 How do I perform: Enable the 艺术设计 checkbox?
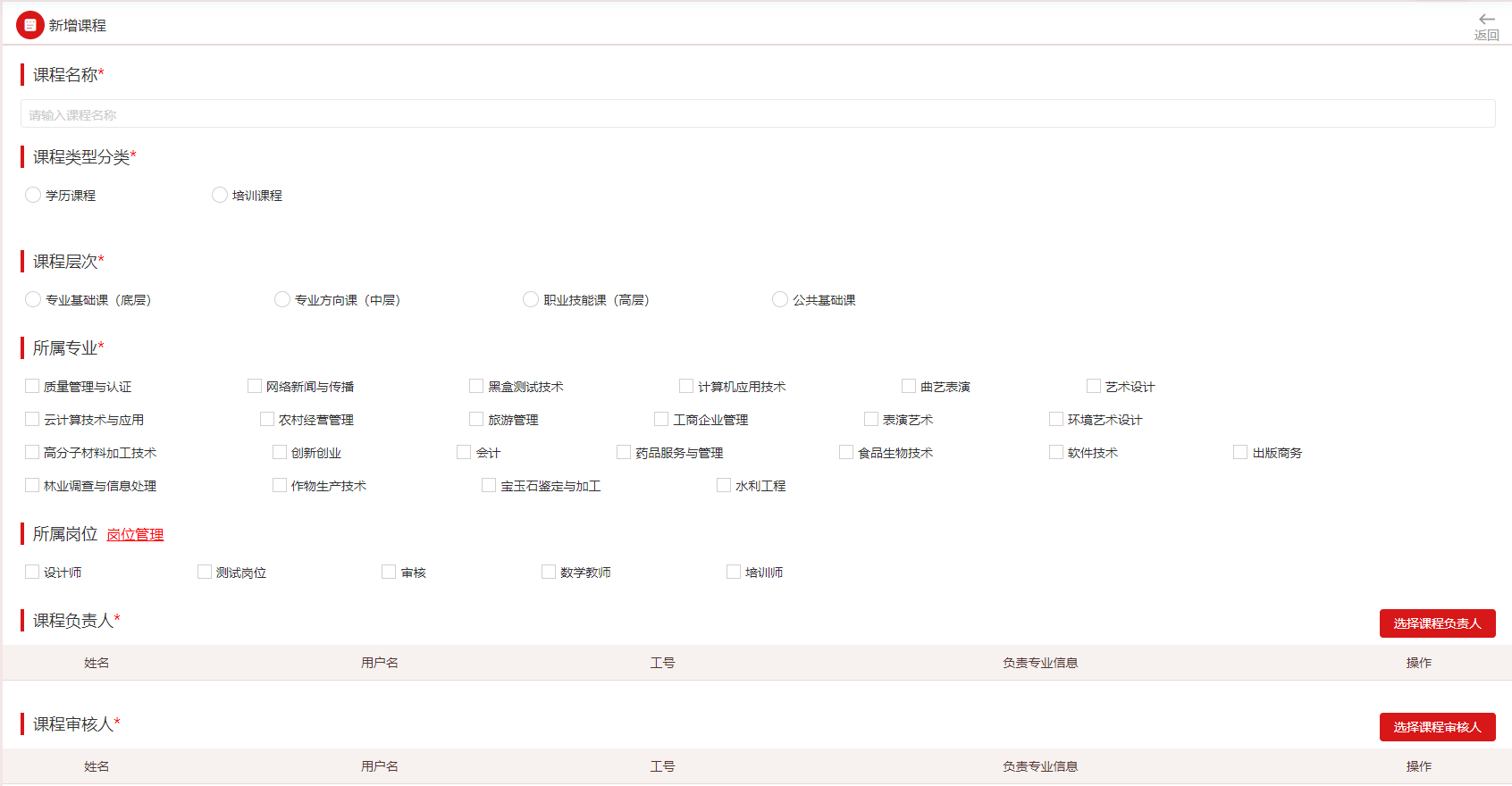1094,386
